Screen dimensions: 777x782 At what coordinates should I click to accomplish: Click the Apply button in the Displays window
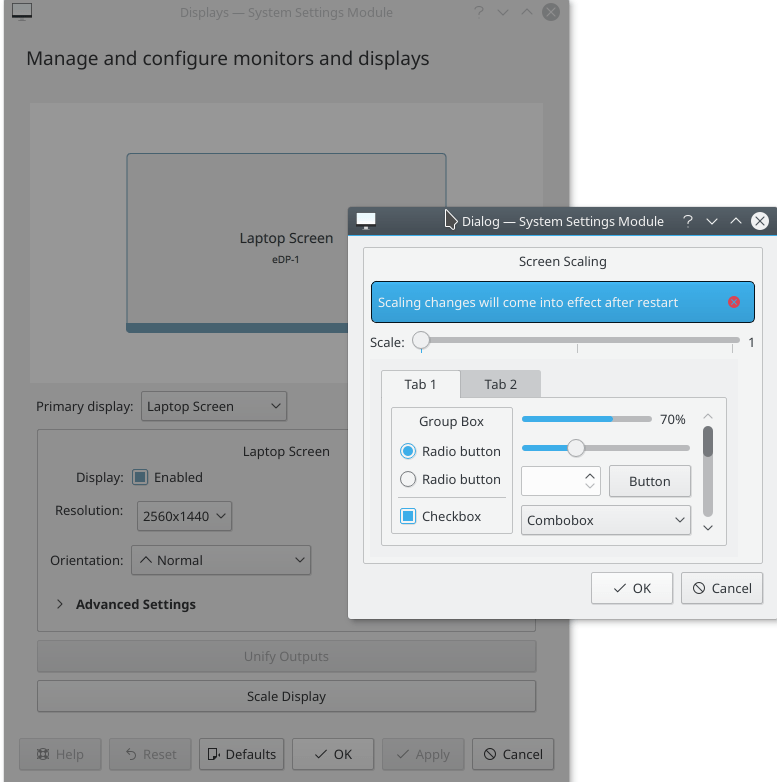coord(423,754)
